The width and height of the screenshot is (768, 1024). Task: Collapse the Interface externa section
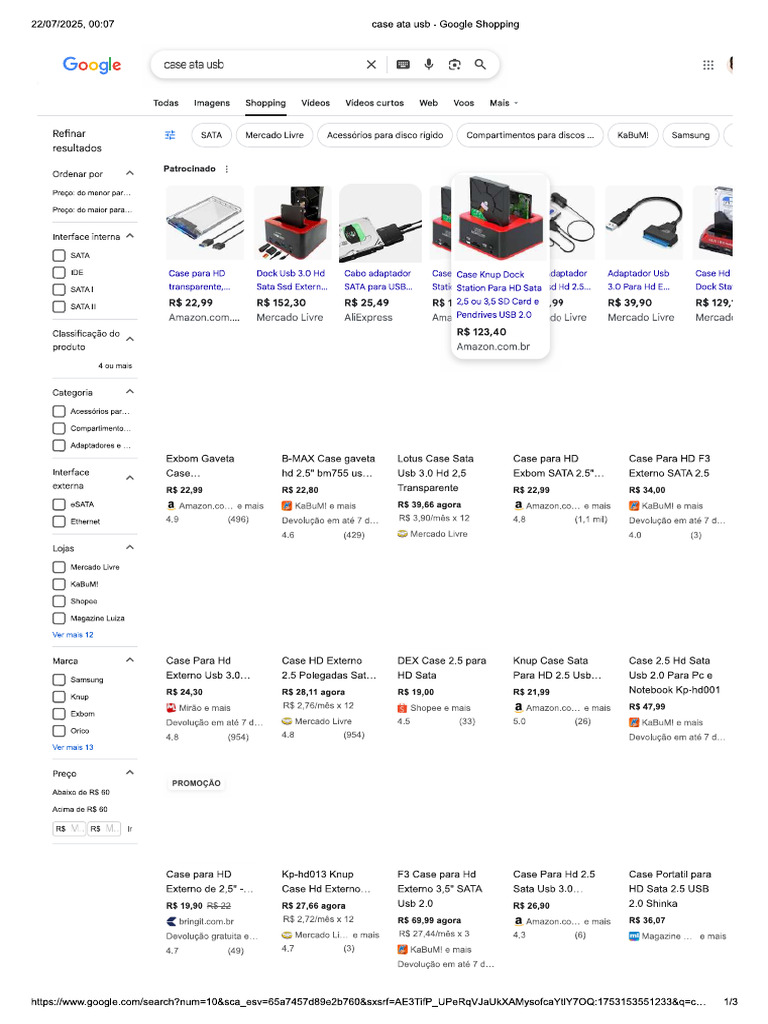coord(130,477)
